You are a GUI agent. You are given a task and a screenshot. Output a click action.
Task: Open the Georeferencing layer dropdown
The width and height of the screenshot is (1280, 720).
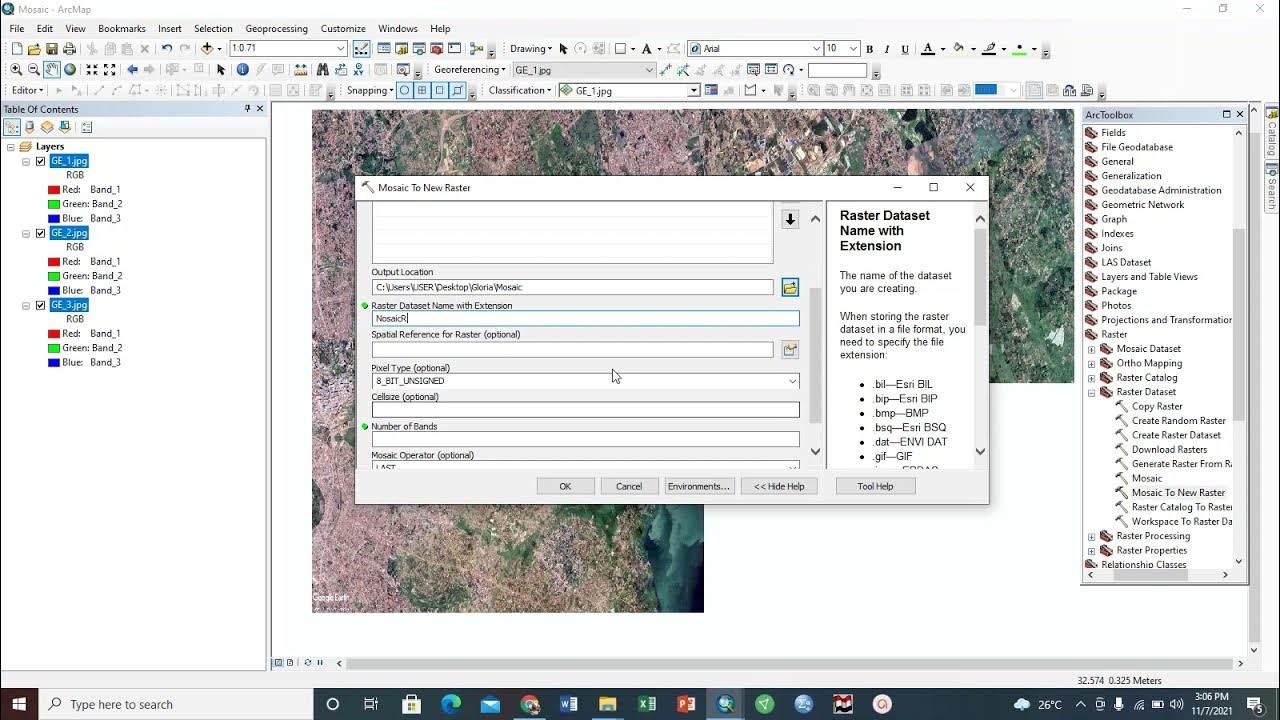tap(649, 70)
